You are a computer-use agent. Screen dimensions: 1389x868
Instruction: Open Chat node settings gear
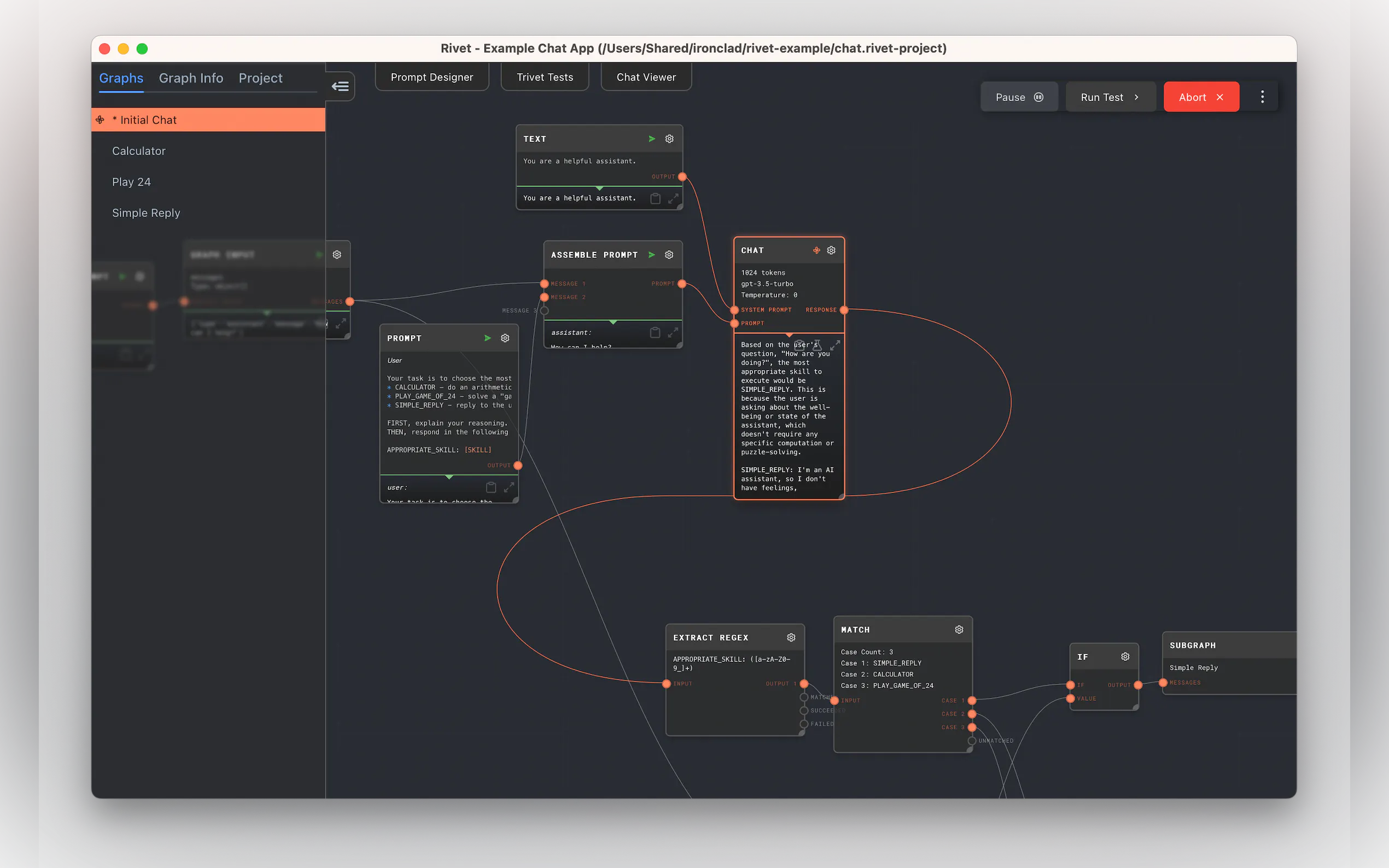coord(831,250)
